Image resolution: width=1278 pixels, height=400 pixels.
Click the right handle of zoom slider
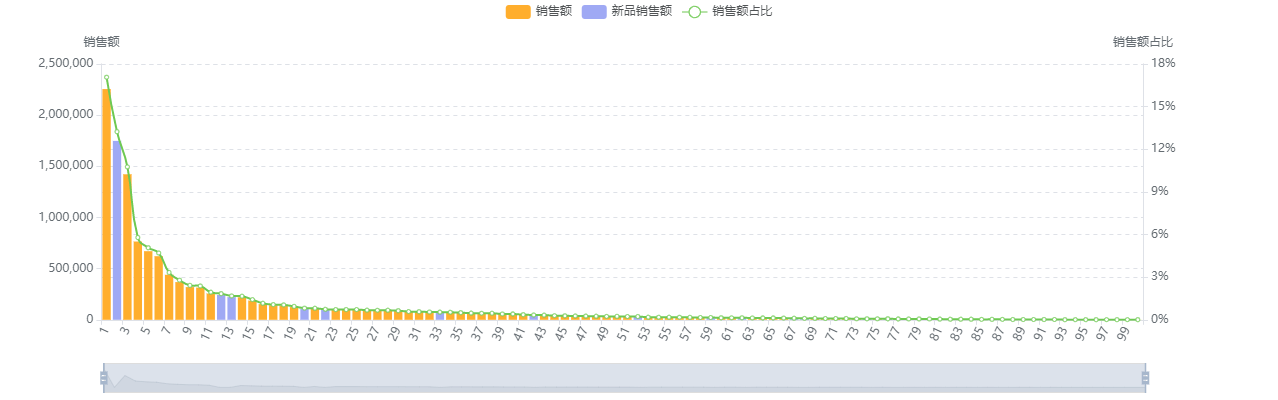(x=1146, y=377)
